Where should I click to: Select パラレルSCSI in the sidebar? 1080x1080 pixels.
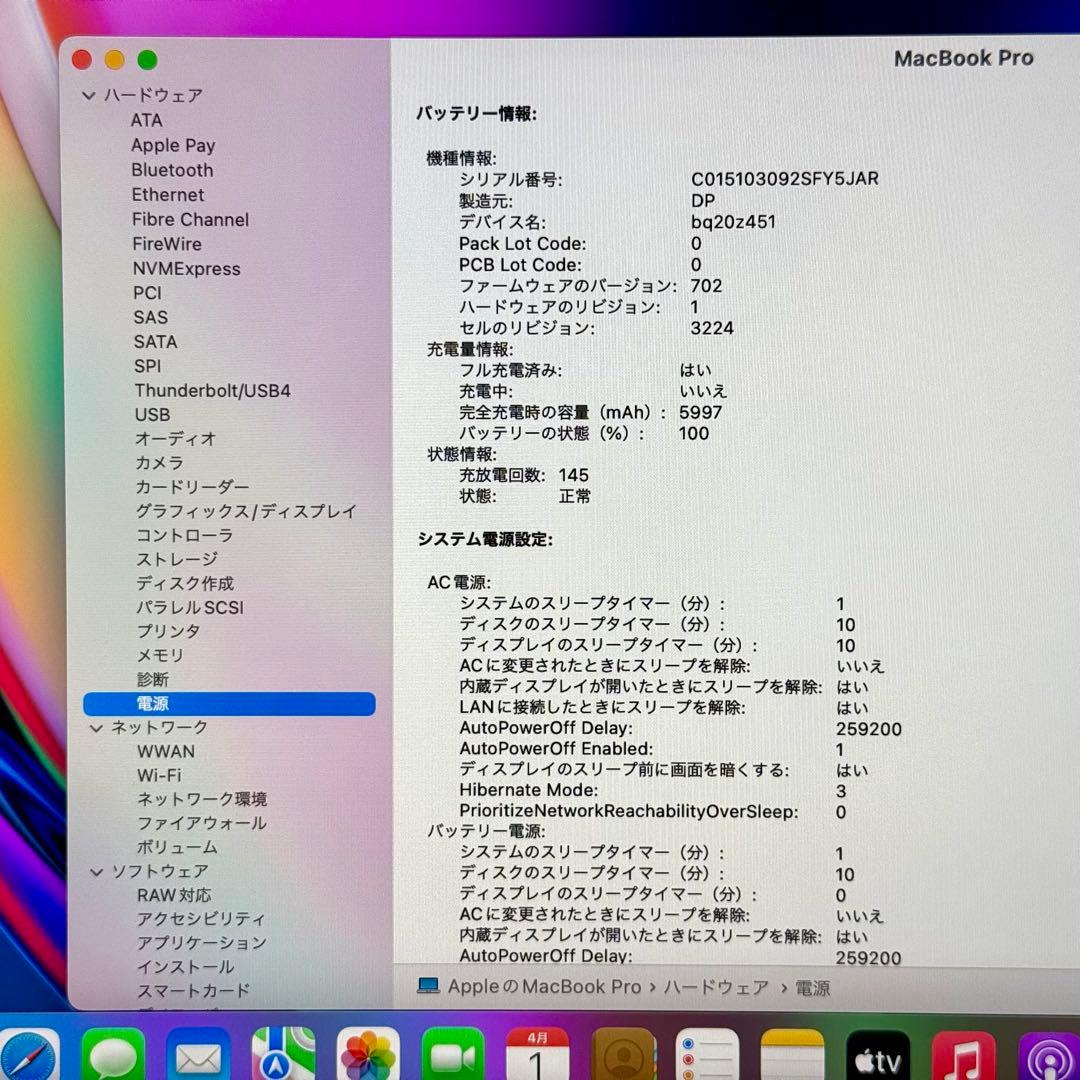pos(190,608)
